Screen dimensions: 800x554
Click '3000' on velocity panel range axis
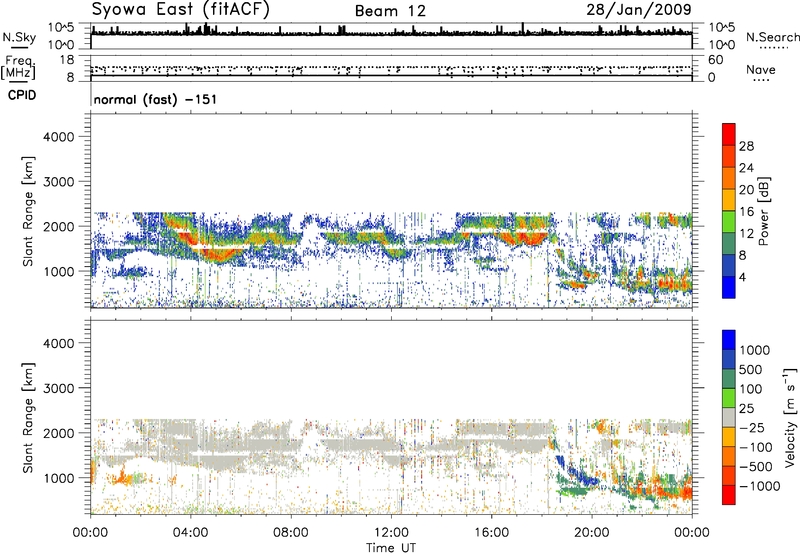58,388
